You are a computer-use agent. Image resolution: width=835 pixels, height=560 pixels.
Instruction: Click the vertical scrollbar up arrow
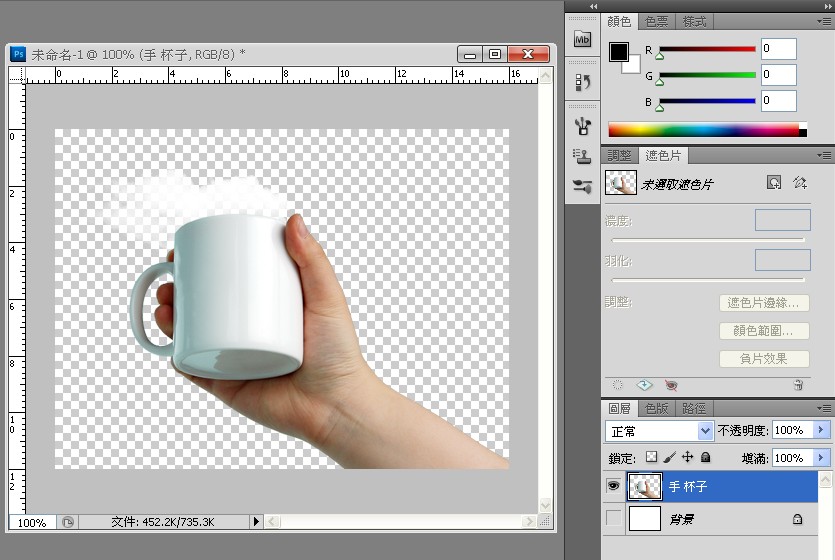545,76
